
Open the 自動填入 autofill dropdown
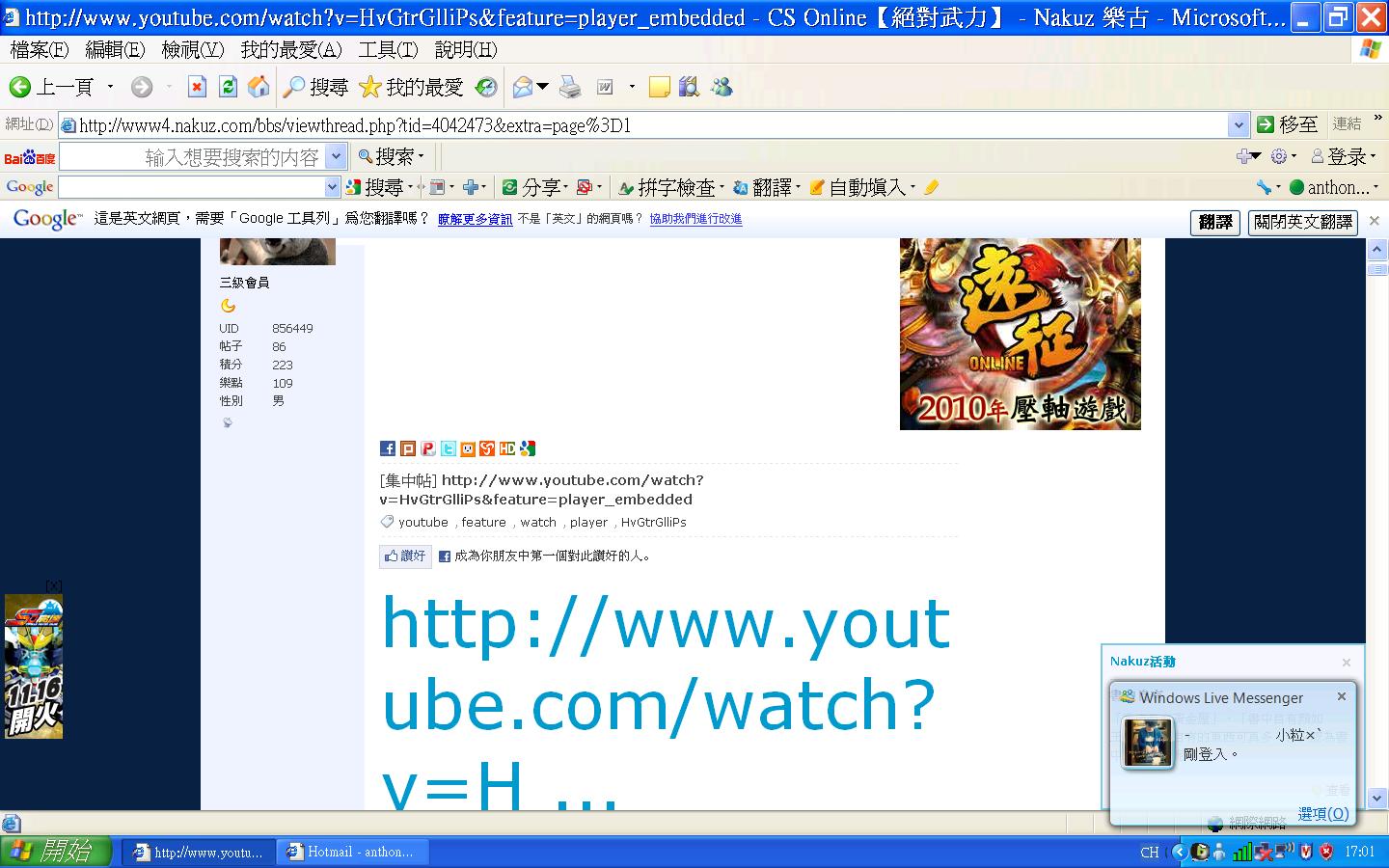click(x=861, y=187)
